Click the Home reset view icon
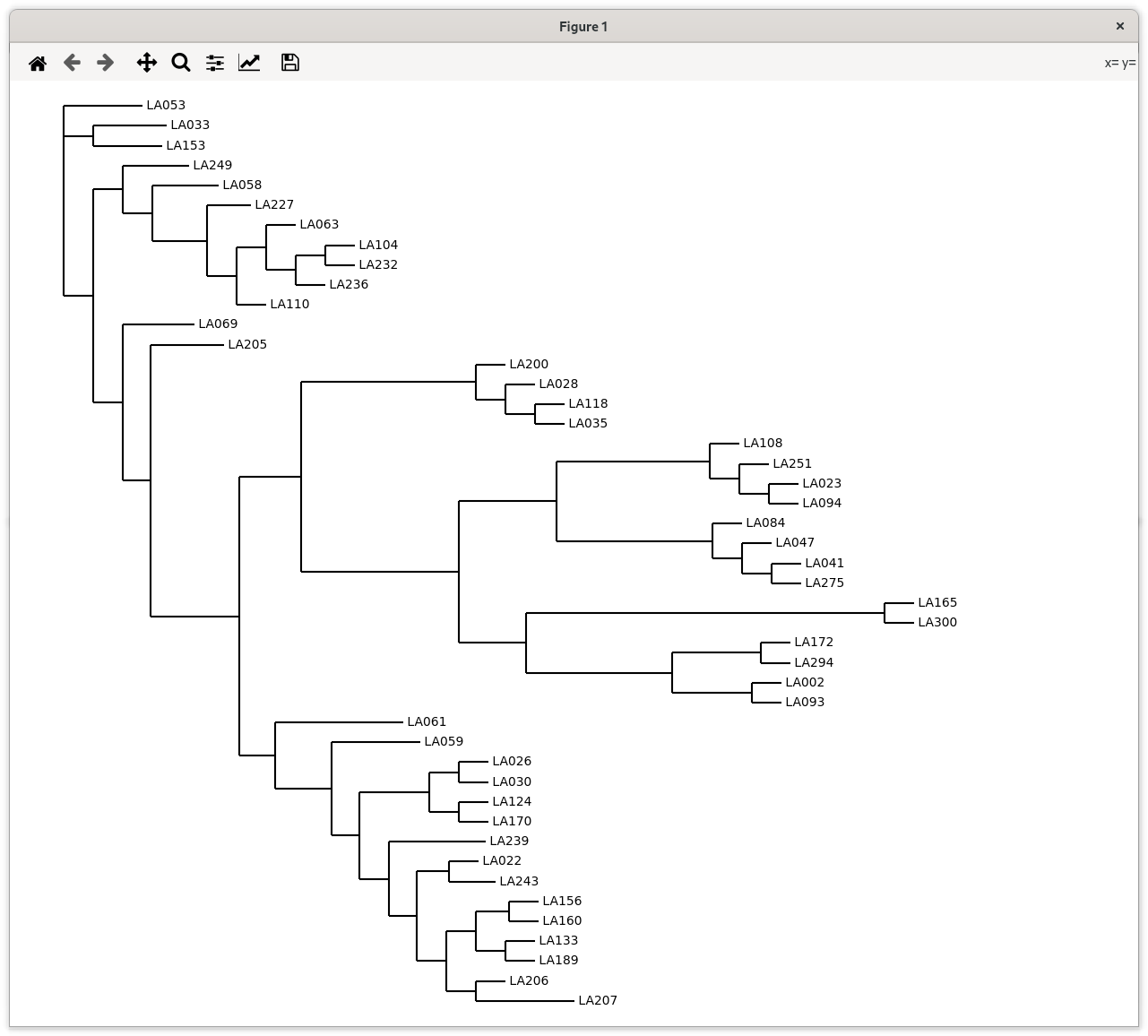Screen dimensions: 1148x1036 coord(38,63)
